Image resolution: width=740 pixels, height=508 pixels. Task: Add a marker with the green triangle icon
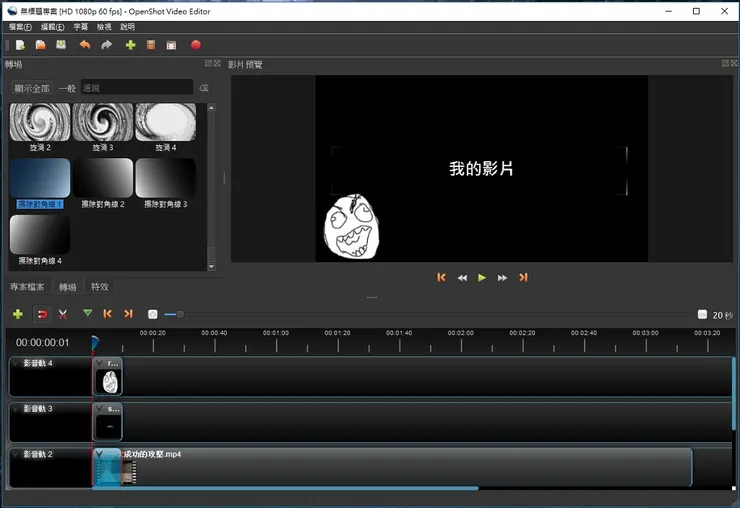[87, 313]
